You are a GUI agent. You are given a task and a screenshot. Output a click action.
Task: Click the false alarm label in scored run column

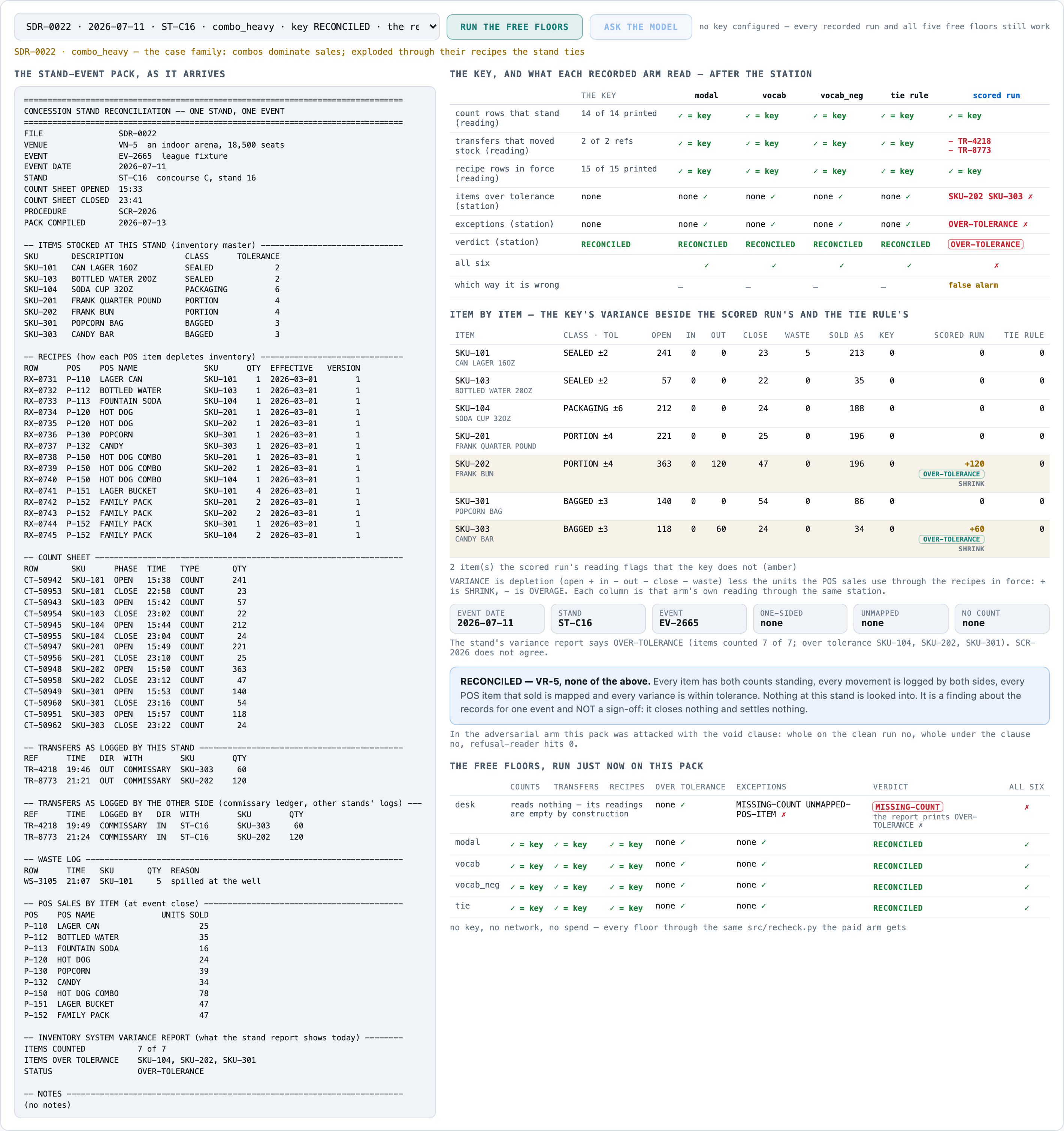[972, 285]
